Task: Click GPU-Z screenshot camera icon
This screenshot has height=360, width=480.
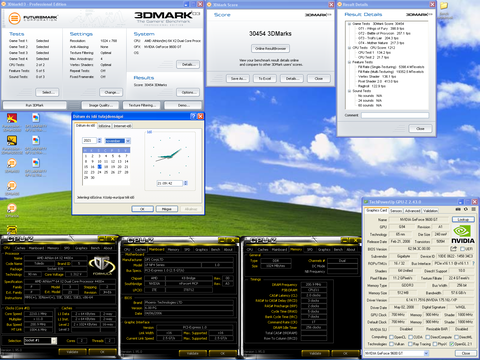Action: (458, 210)
